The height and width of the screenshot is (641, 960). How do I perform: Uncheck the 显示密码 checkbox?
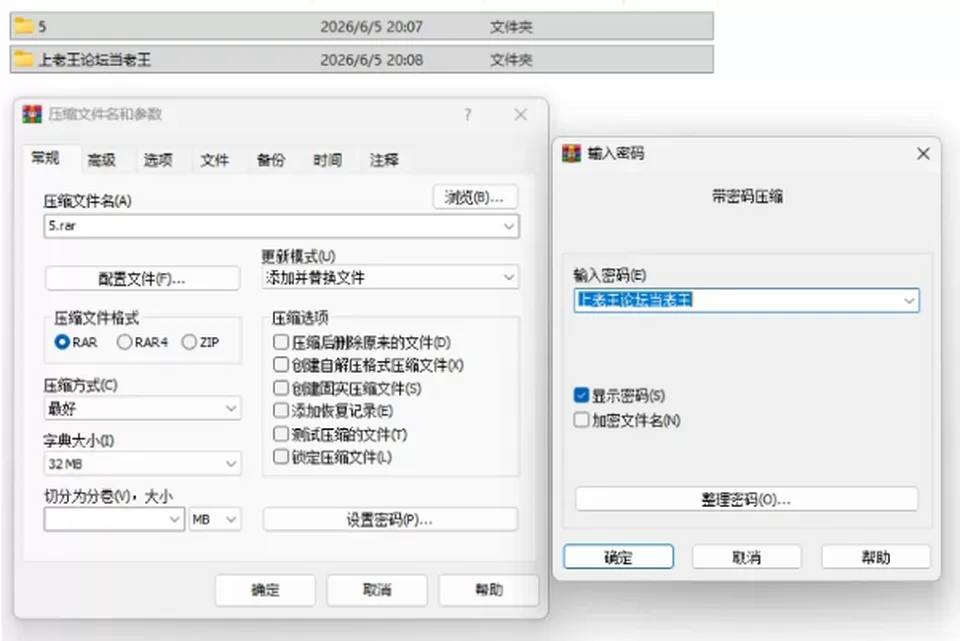tap(582, 395)
